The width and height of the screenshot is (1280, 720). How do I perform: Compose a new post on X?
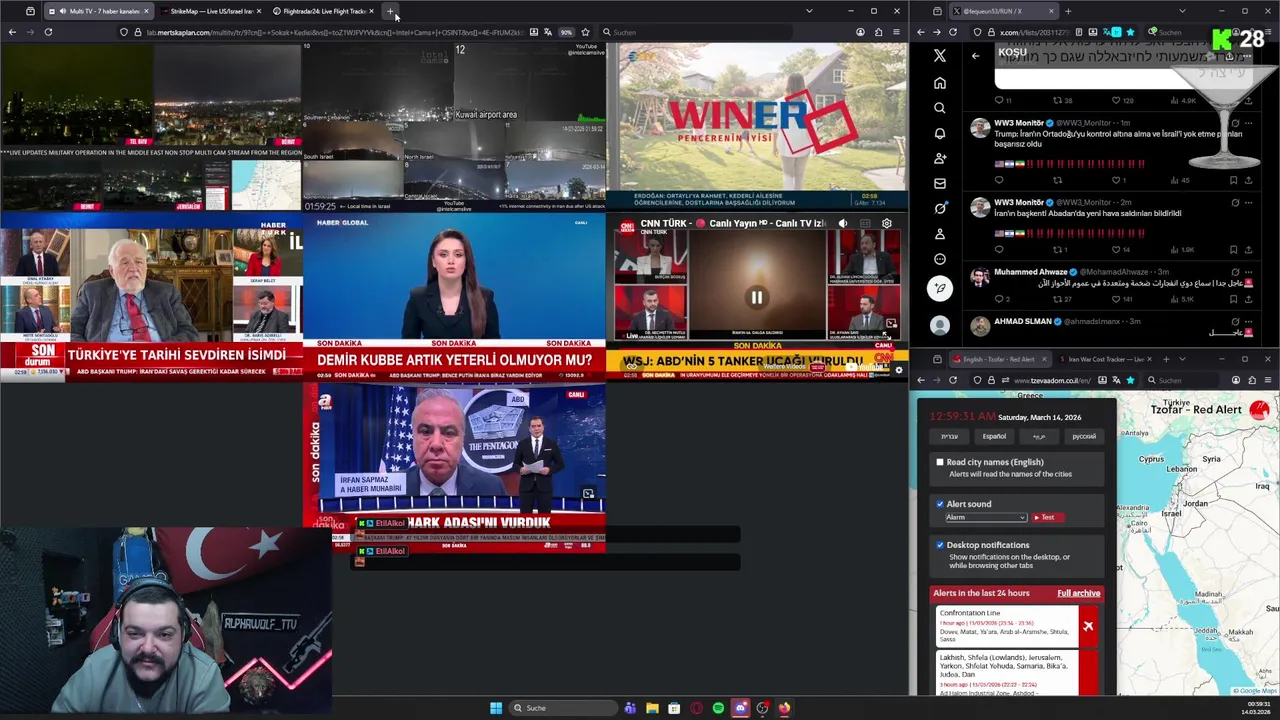[939, 288]
